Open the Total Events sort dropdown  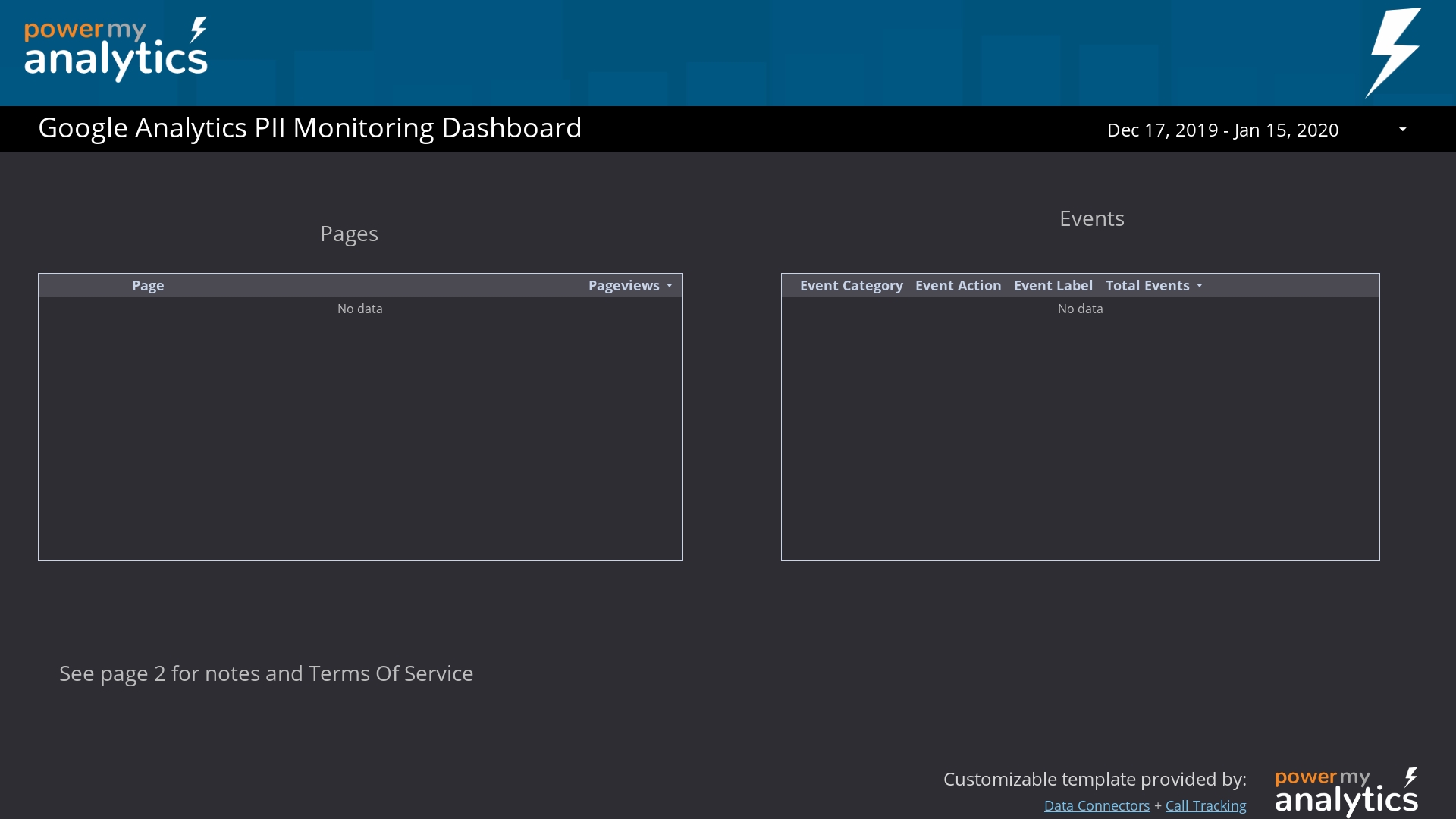tap(1198, 286)
